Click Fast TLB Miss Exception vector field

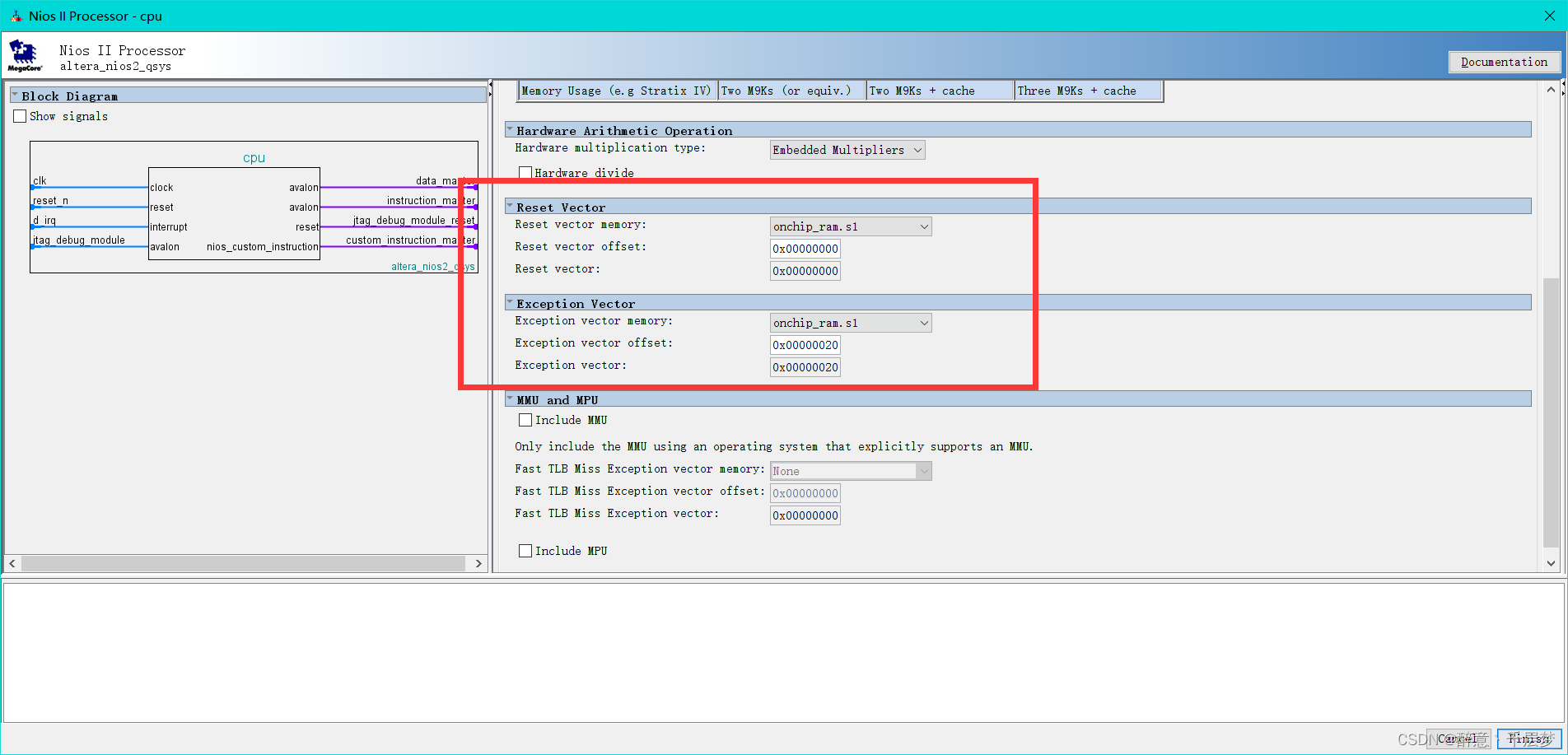[805, 515]
